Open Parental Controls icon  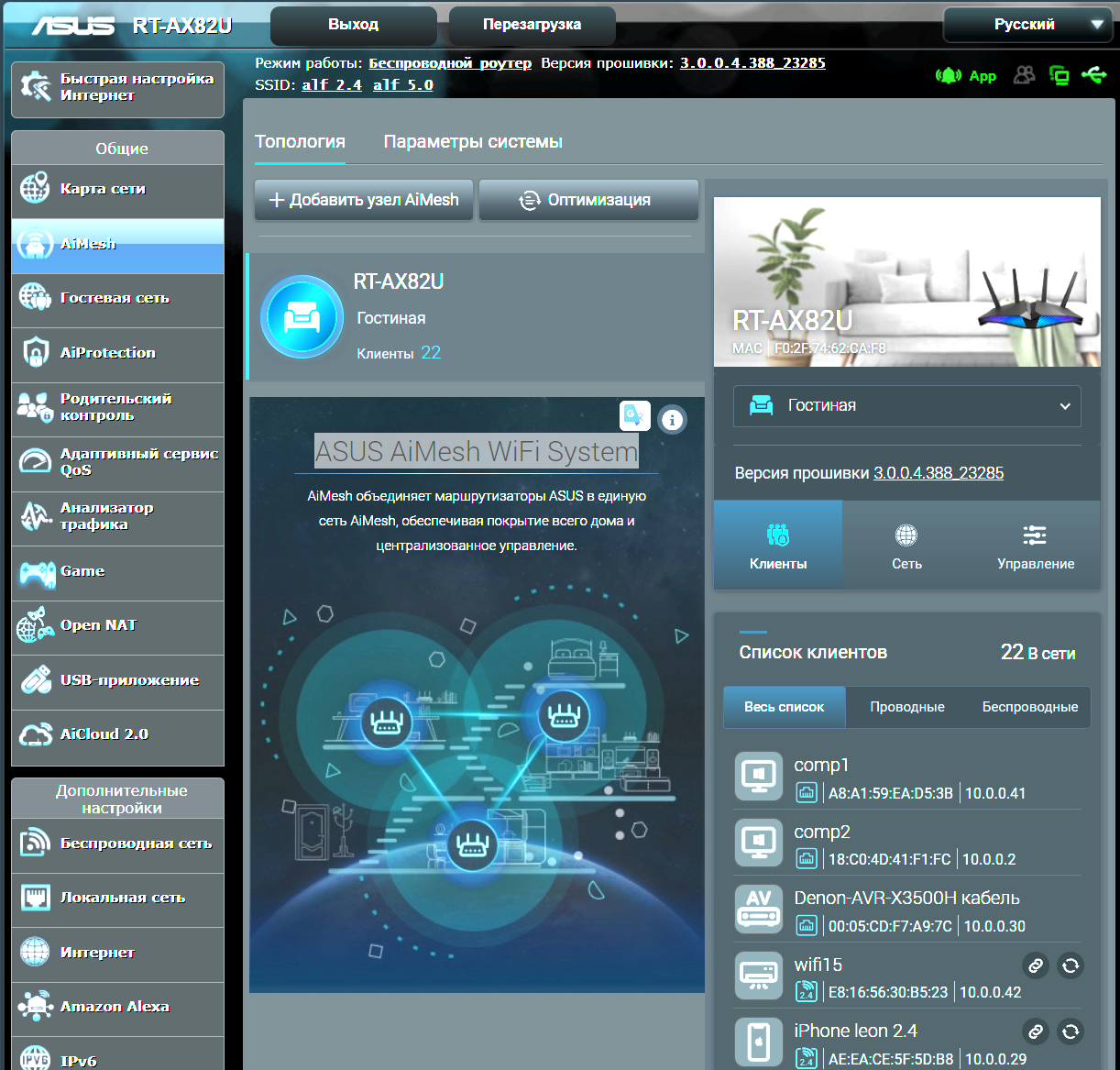[36, 407]
